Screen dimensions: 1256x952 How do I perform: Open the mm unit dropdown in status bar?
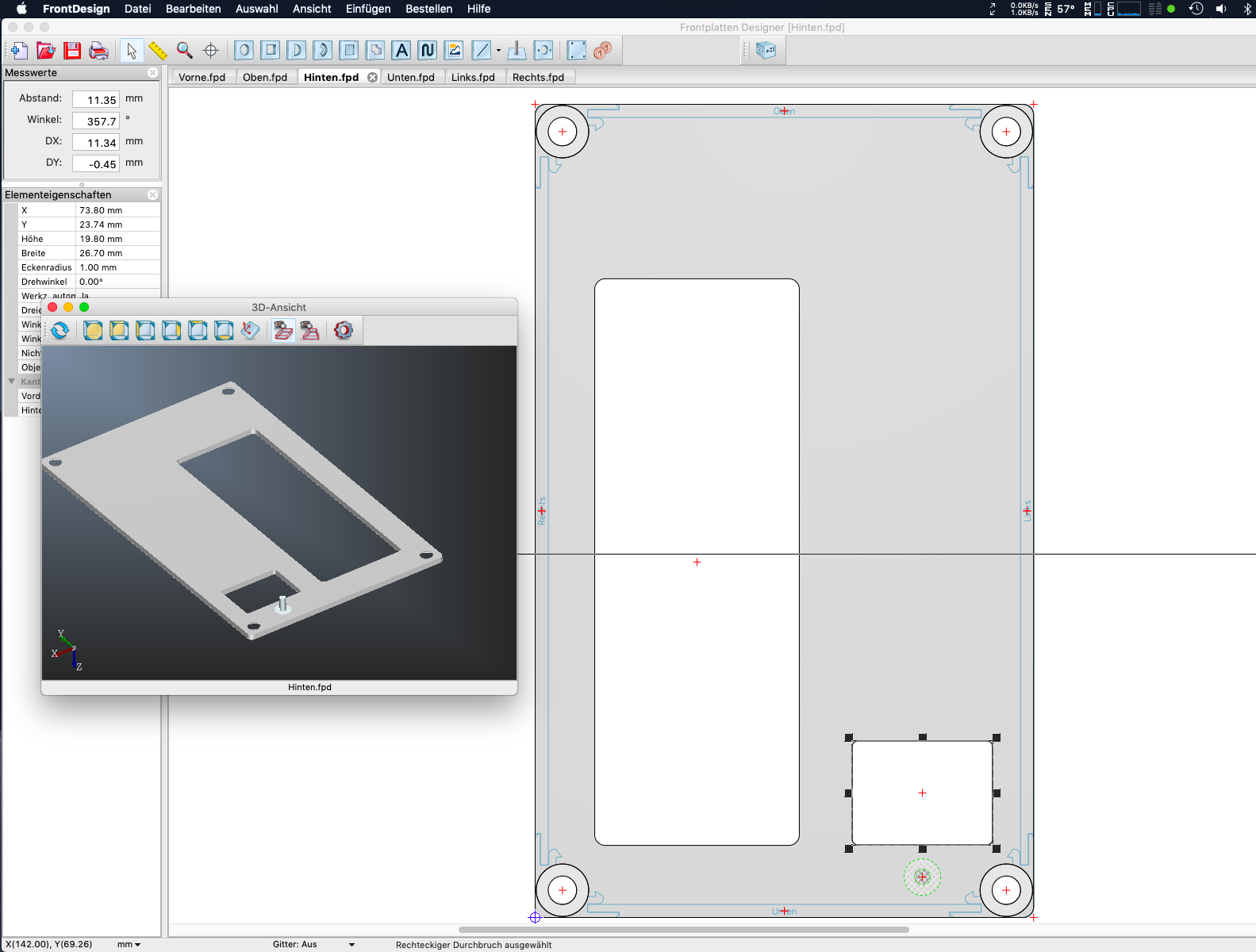click(x=129, y=944)
